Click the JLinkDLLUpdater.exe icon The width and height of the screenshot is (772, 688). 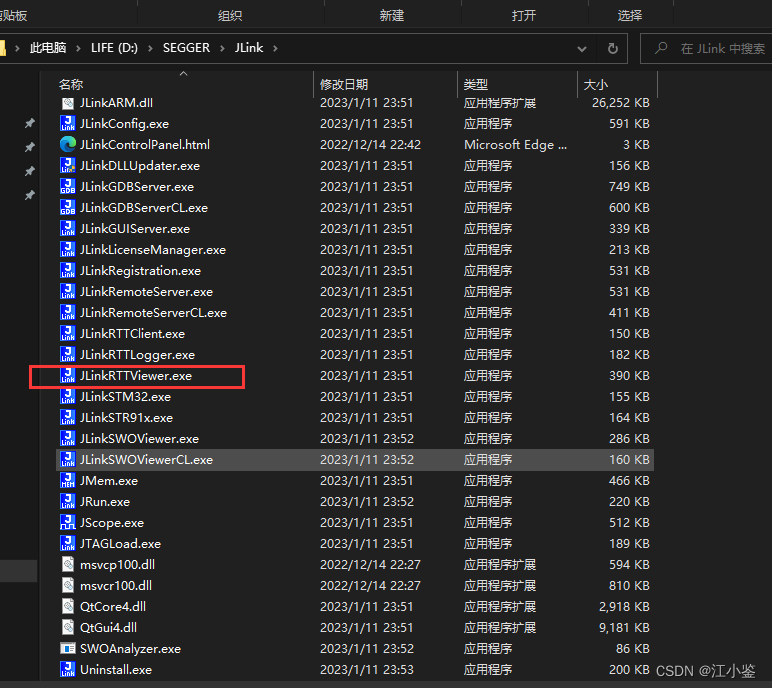[x=67, y=165]
